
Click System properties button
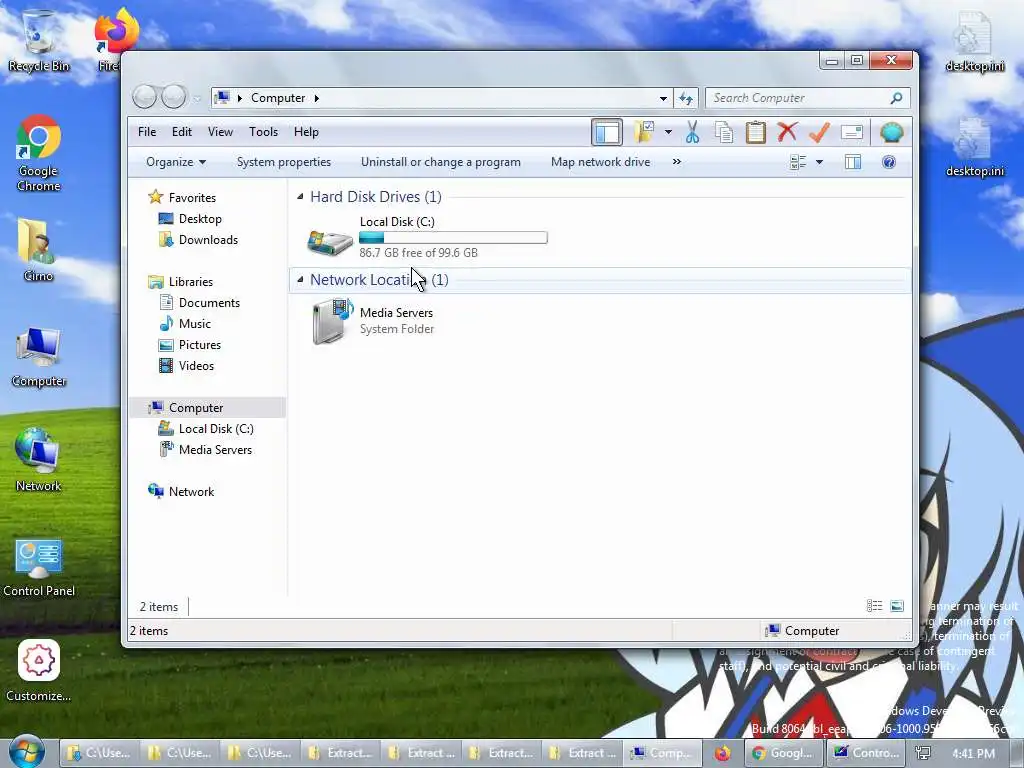click(x=283, y=162)
